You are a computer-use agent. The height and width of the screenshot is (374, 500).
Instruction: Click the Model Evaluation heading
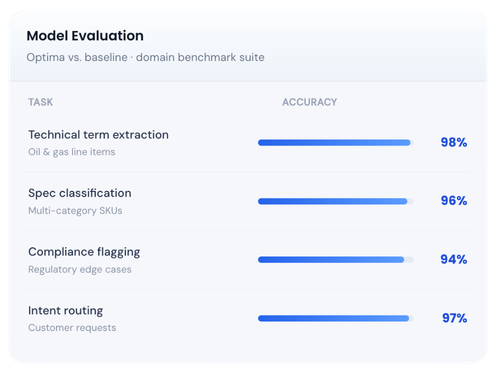tap(85, 36)
